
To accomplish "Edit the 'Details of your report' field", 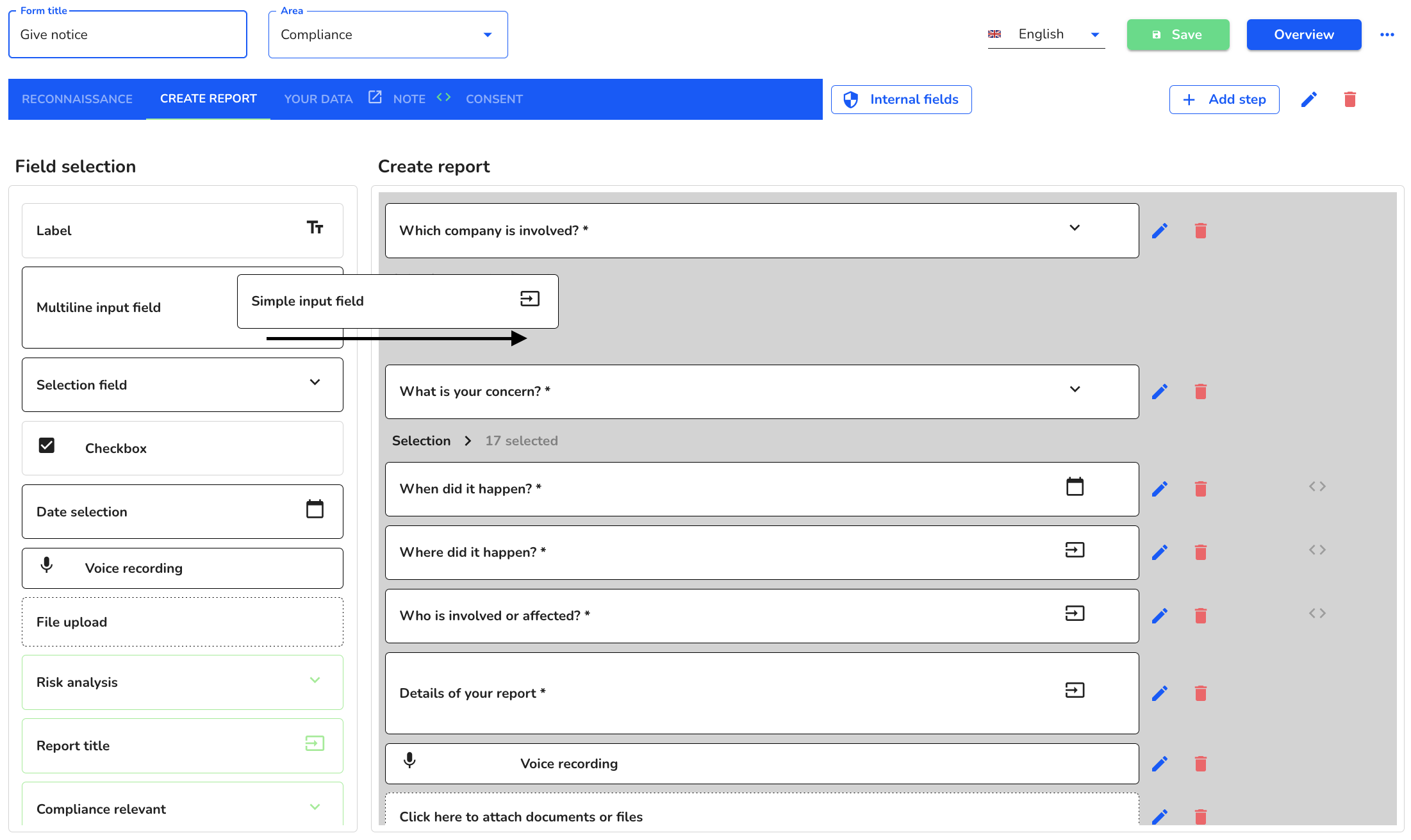I will [1159, 693].
